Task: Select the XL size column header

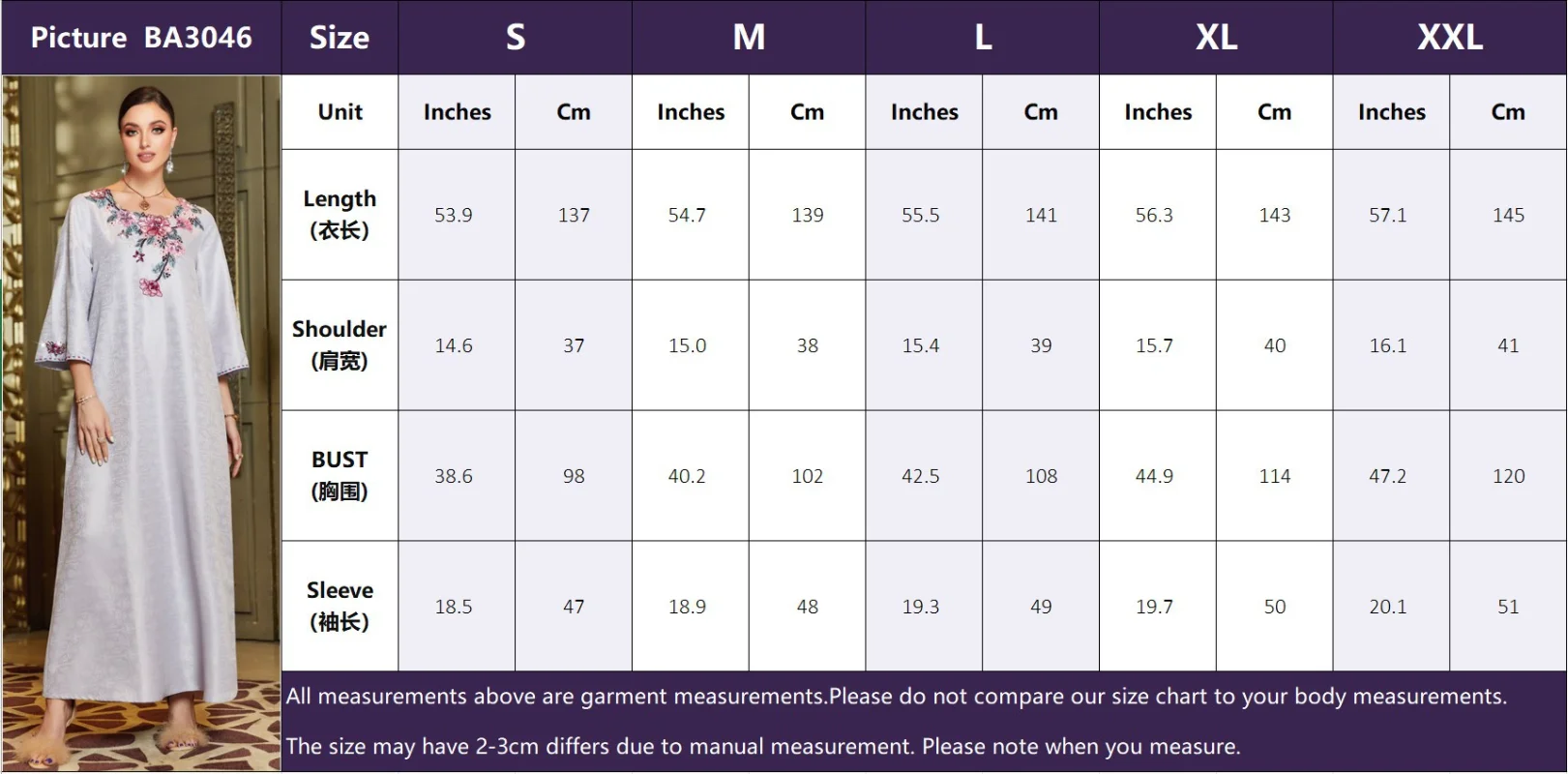Action: (x=1216, y=38)
